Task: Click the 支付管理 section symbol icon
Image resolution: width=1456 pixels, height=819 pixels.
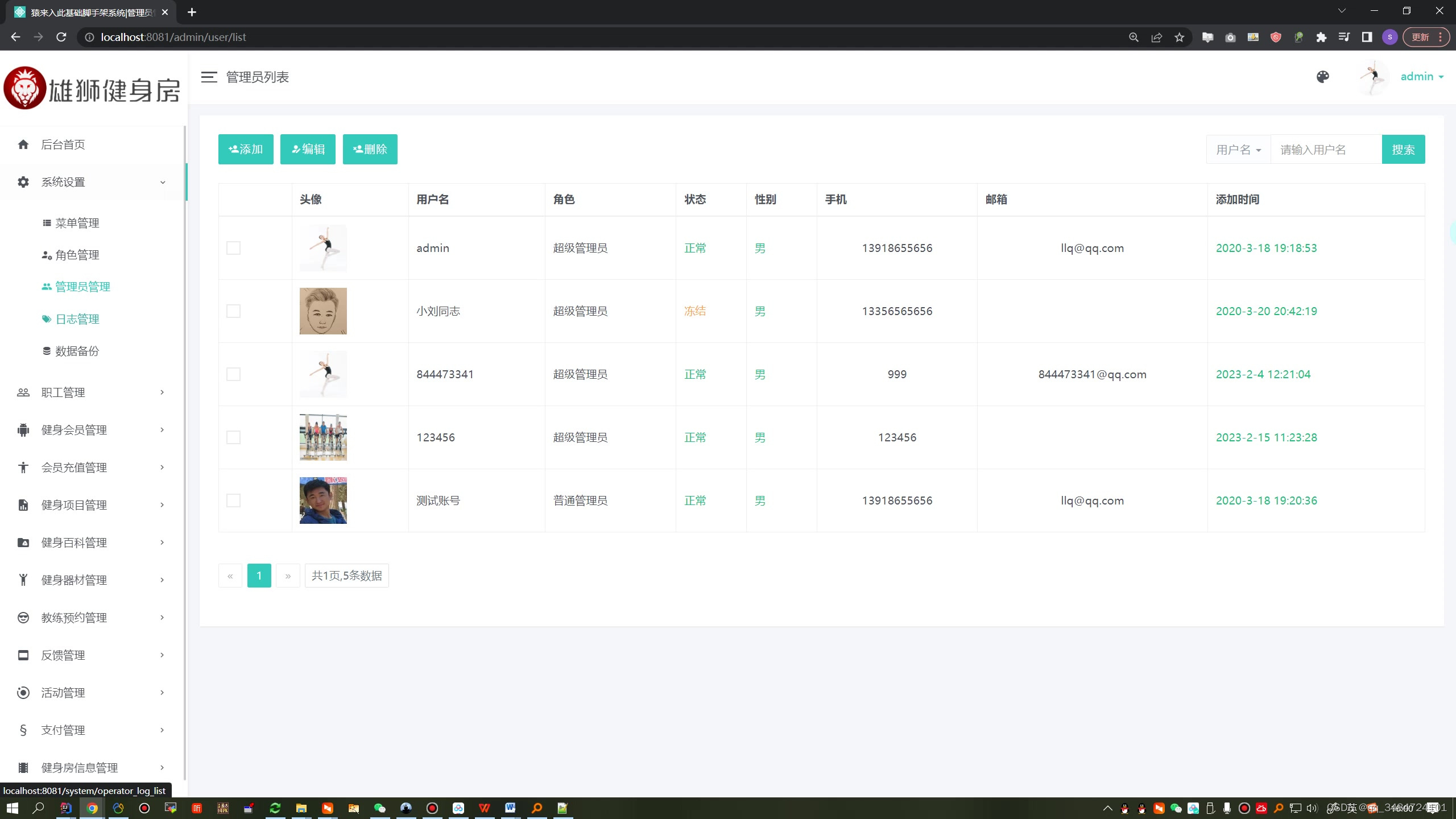Action: 23,730
